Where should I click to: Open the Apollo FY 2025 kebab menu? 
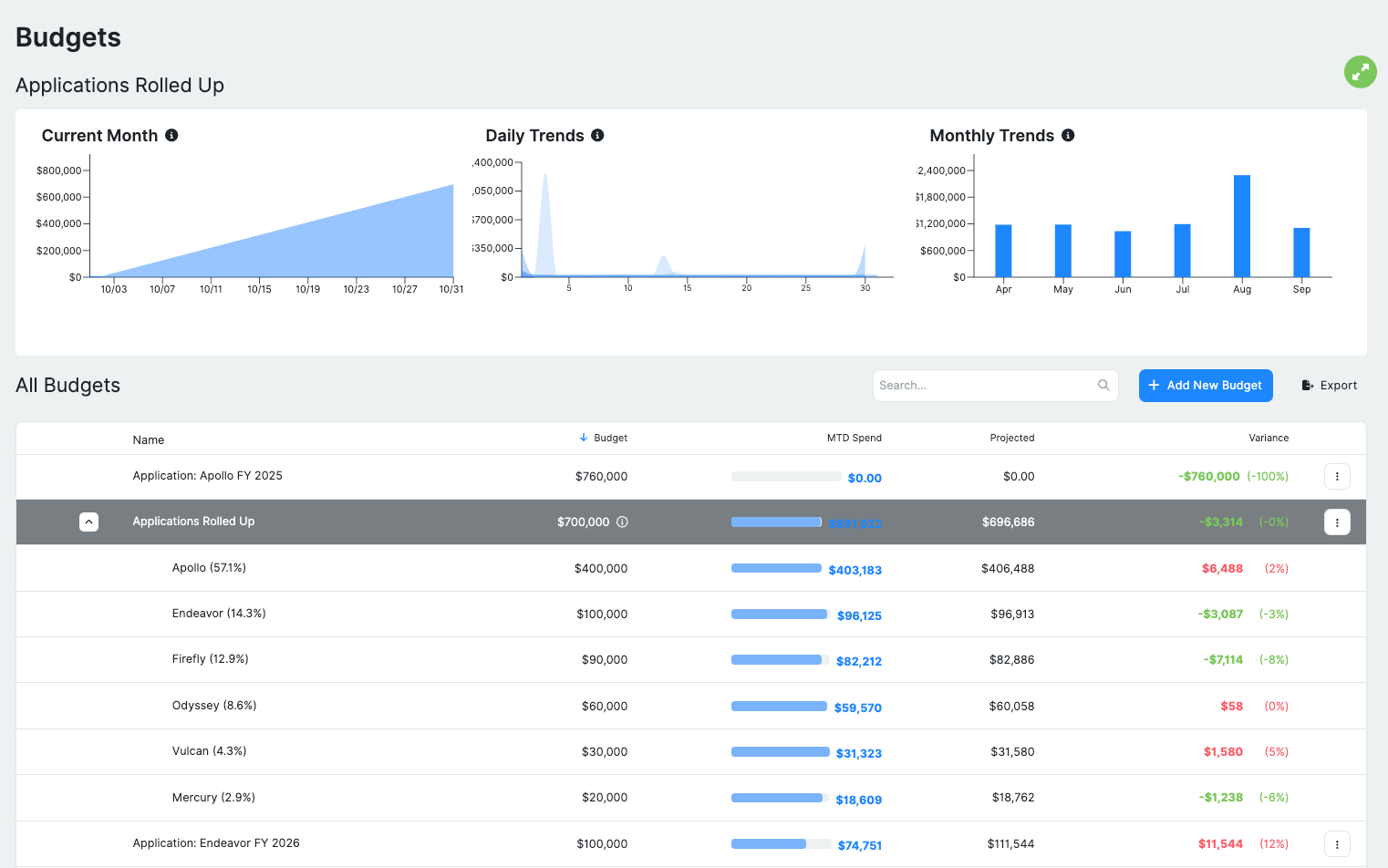(1337, 476)
